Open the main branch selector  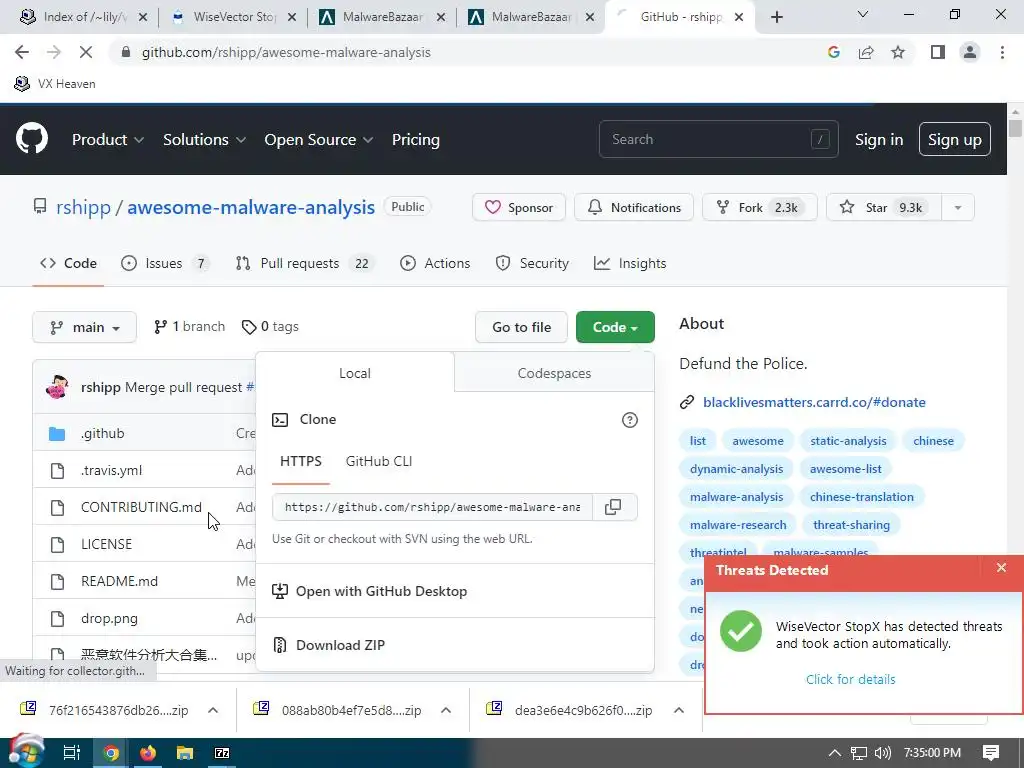pyautogui.click(x=84, y=327)
